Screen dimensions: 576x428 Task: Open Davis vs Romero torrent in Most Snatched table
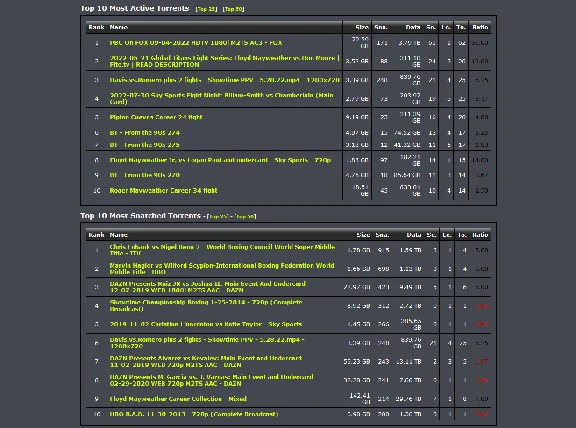(x=207, y=343)
